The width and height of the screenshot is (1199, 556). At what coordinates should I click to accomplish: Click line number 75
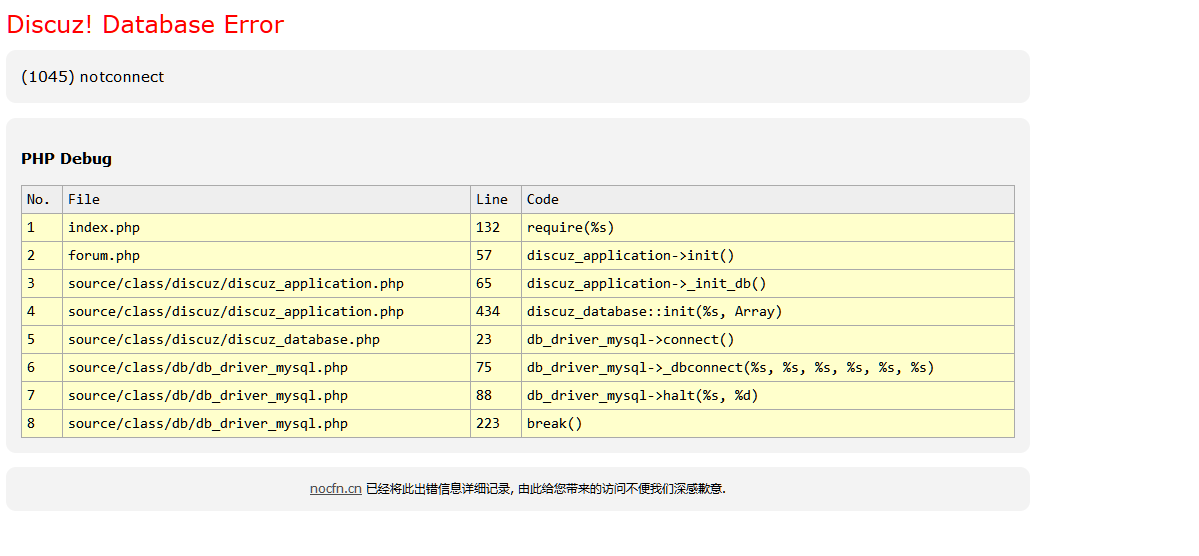[496, 368]
